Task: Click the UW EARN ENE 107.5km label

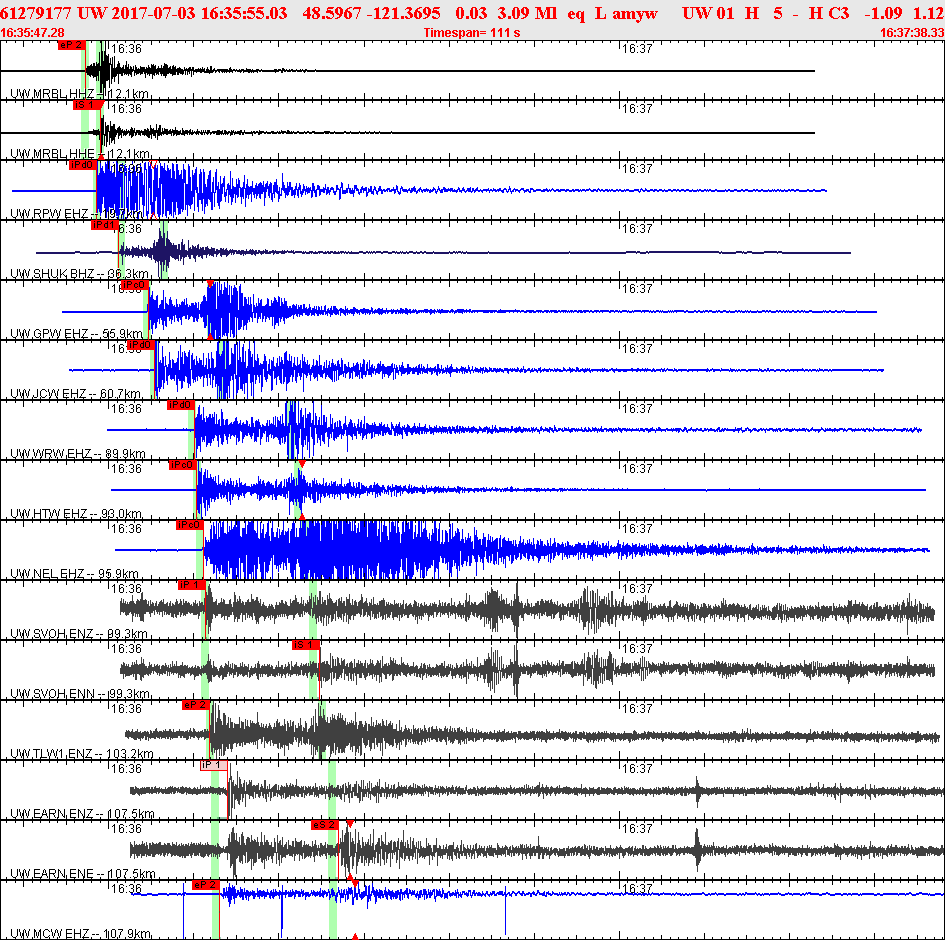Action: point(83,874)
